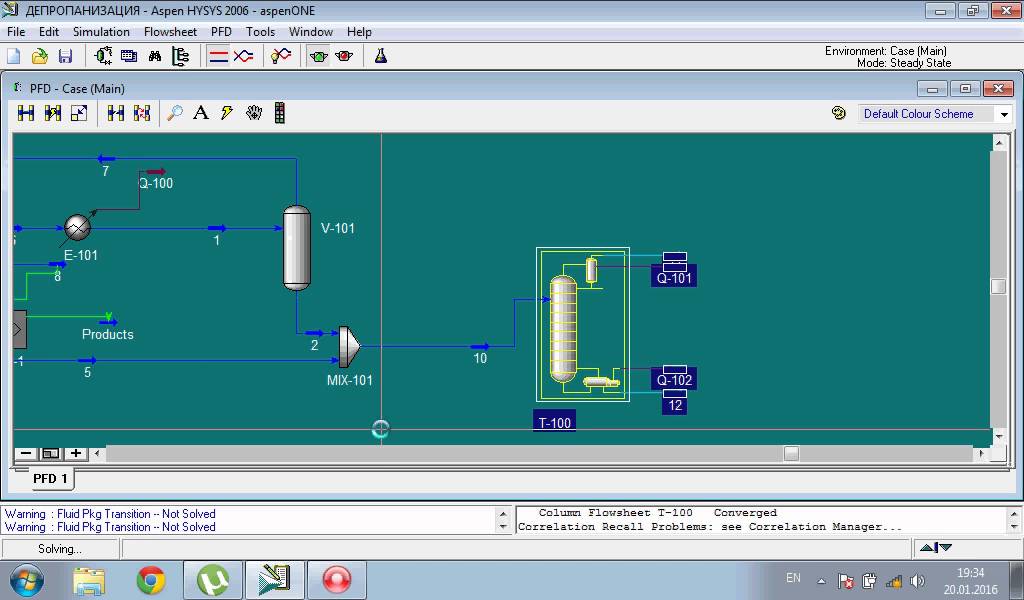The height and width of the screenshot is (600, 1024).
Task: Click PFD scroll down arrow
Action: click(x=999, y=437)
